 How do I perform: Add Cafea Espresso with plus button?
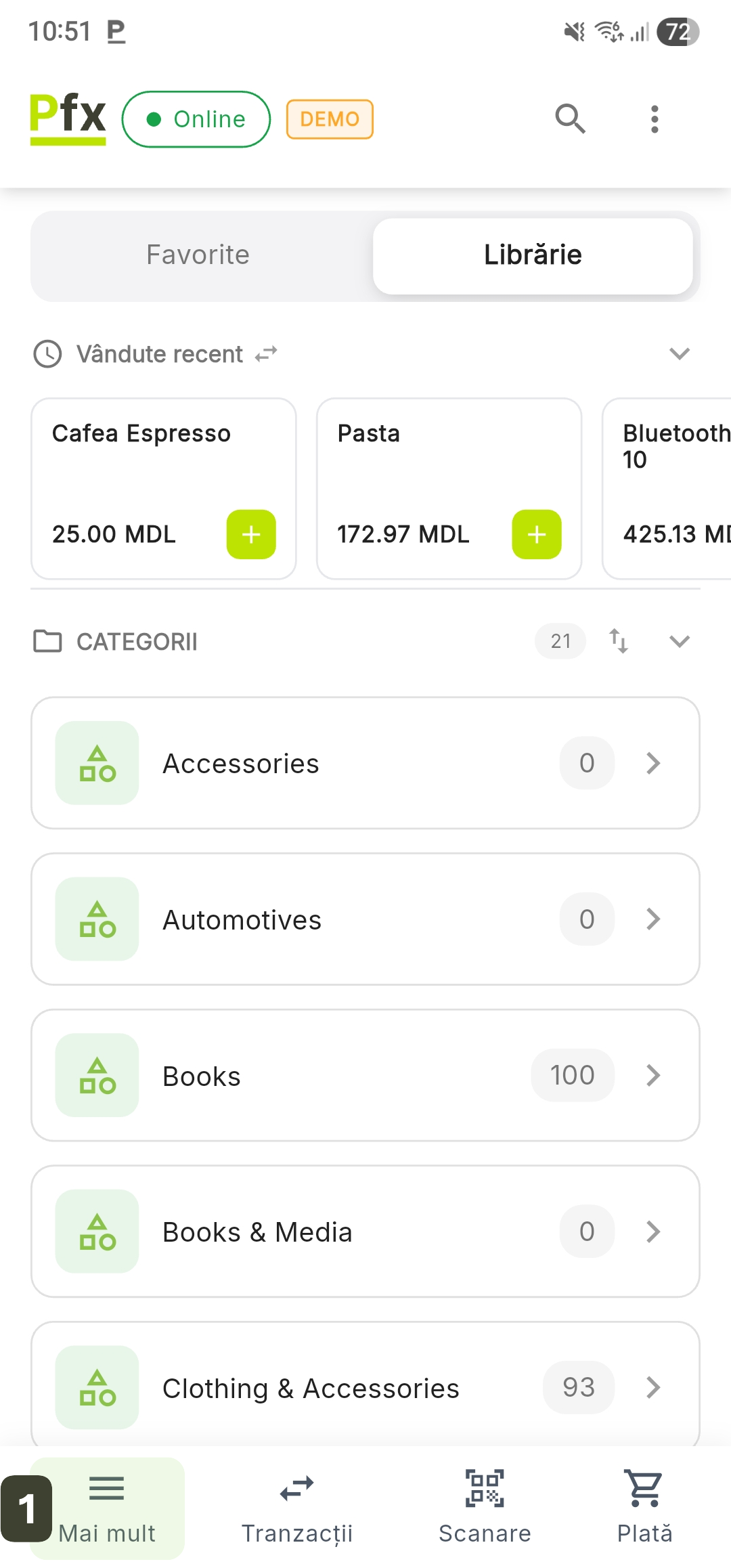251,534
